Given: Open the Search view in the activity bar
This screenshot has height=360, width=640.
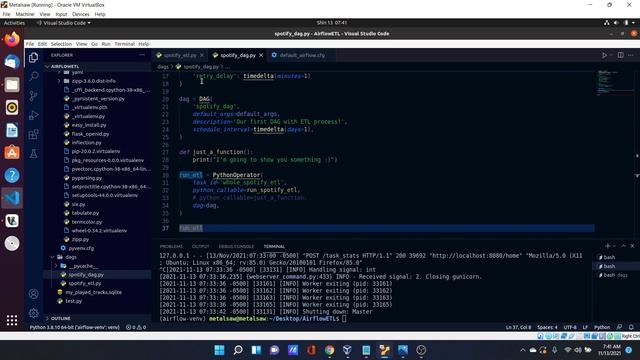Looking at the screenshot, I should pos(34,76).
